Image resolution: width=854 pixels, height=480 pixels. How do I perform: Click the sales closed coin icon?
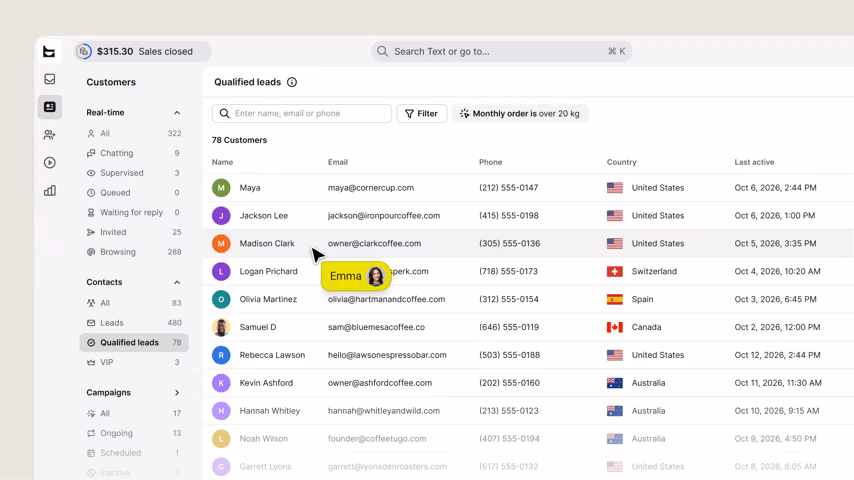click(x=84, y=51)
